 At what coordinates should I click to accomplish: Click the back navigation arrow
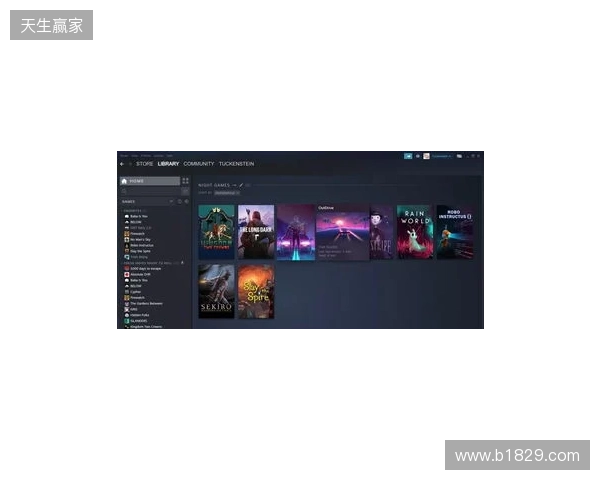point(122,163)
